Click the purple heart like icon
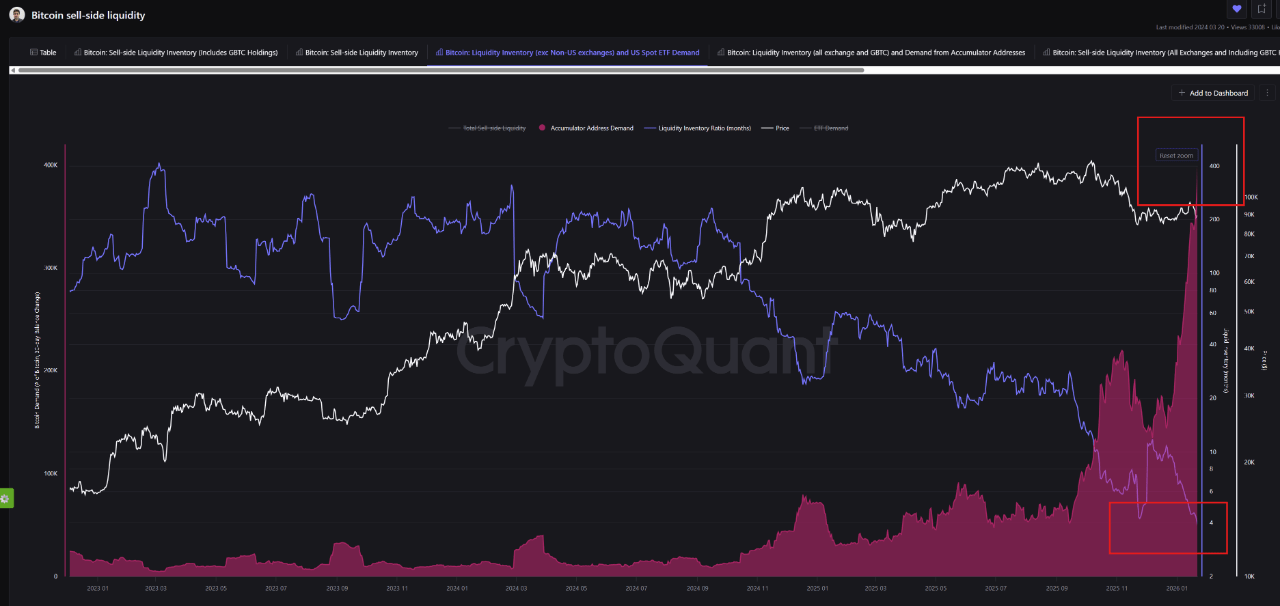 [x=1236, y=9]
